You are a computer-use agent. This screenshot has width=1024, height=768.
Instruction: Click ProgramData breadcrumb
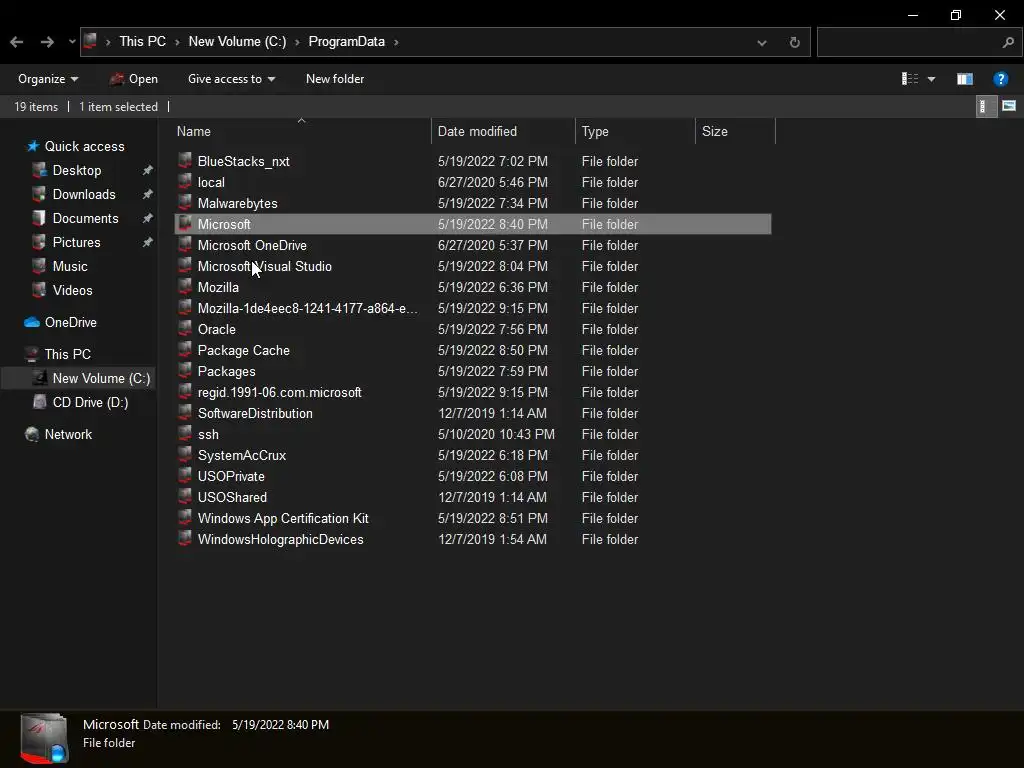(x=347, y=42)
